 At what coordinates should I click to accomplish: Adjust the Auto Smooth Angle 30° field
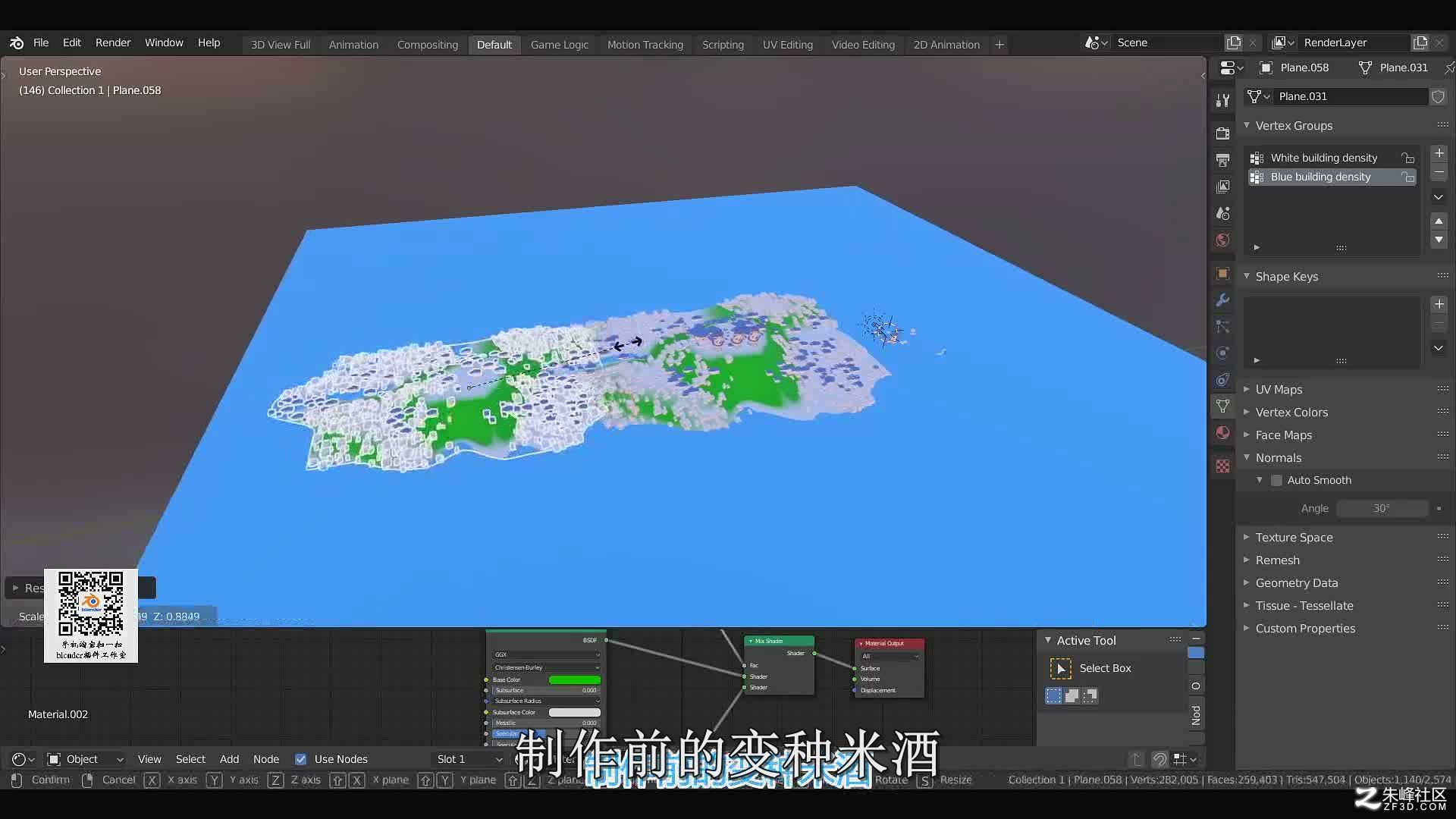tap(1382, 508)
